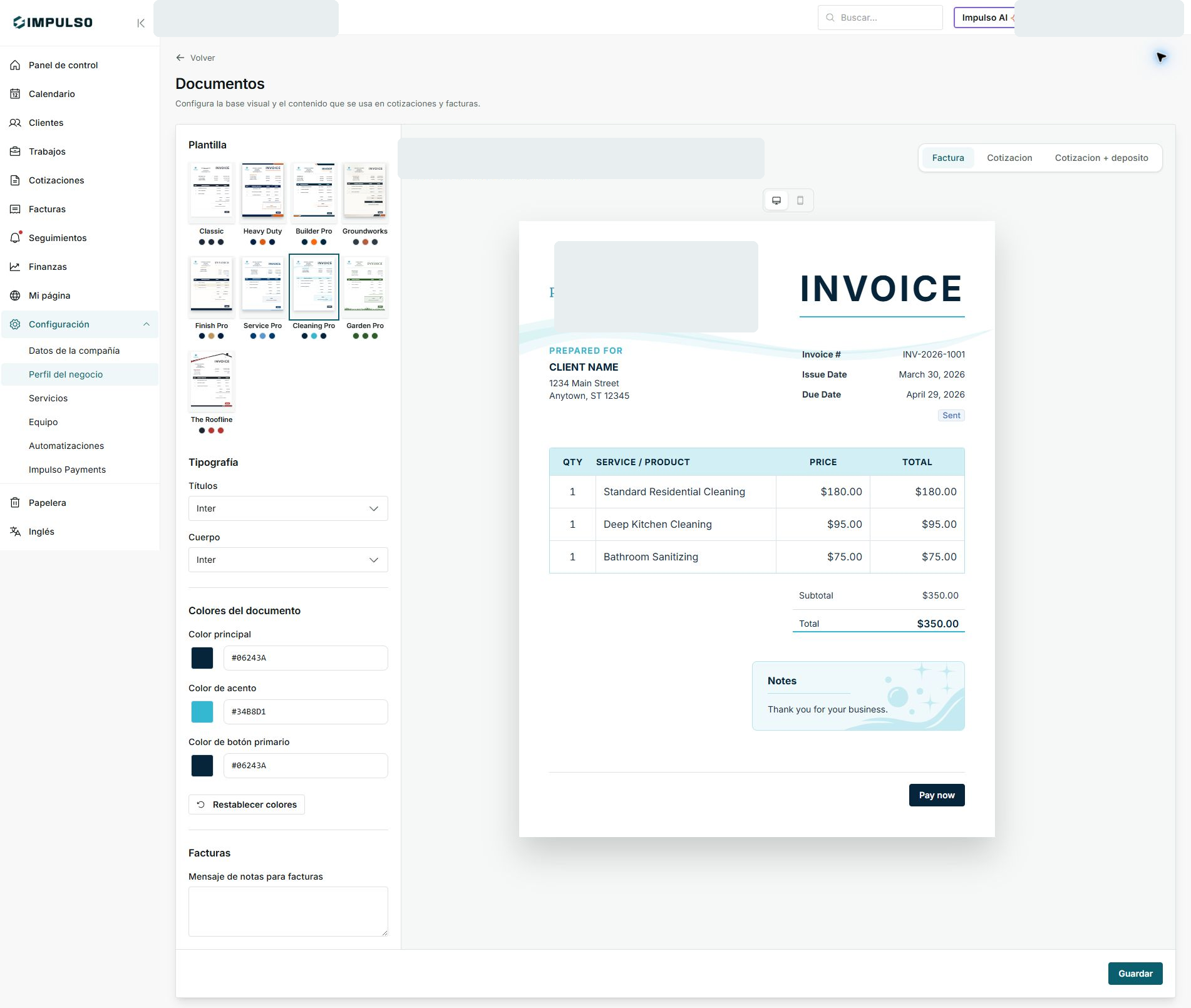Image resolution: width=1191 pixels, height=1008 pixels.
Task: Open the Servicios settings page
Action: [x=80, y=398]
